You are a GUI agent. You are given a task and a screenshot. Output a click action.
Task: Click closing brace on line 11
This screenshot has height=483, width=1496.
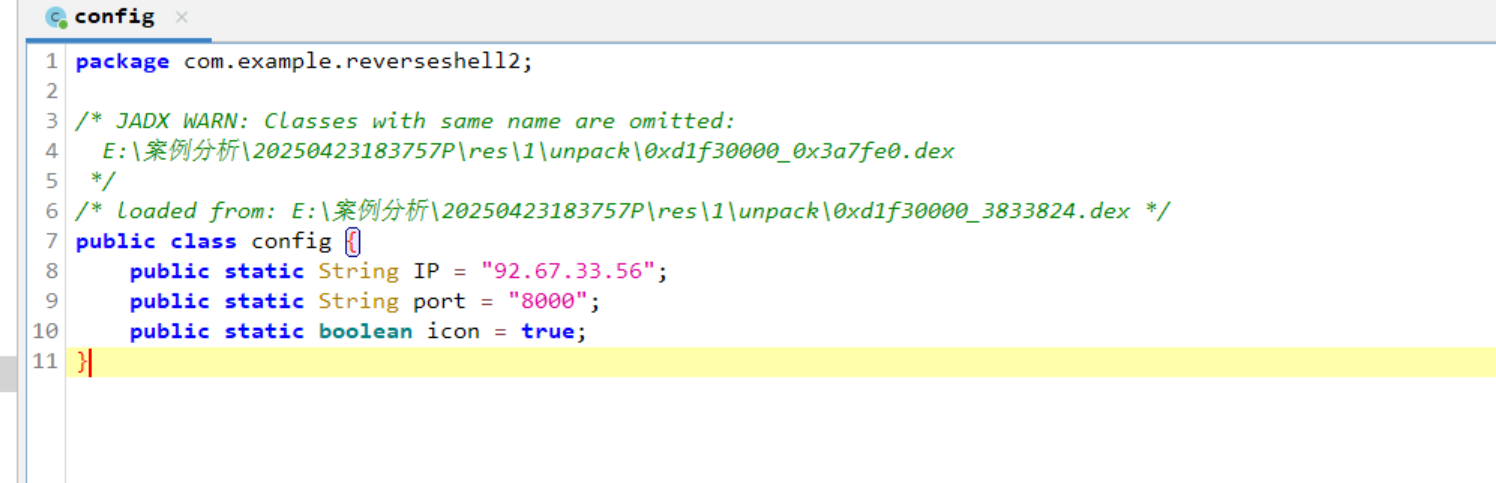click(82, 361)
